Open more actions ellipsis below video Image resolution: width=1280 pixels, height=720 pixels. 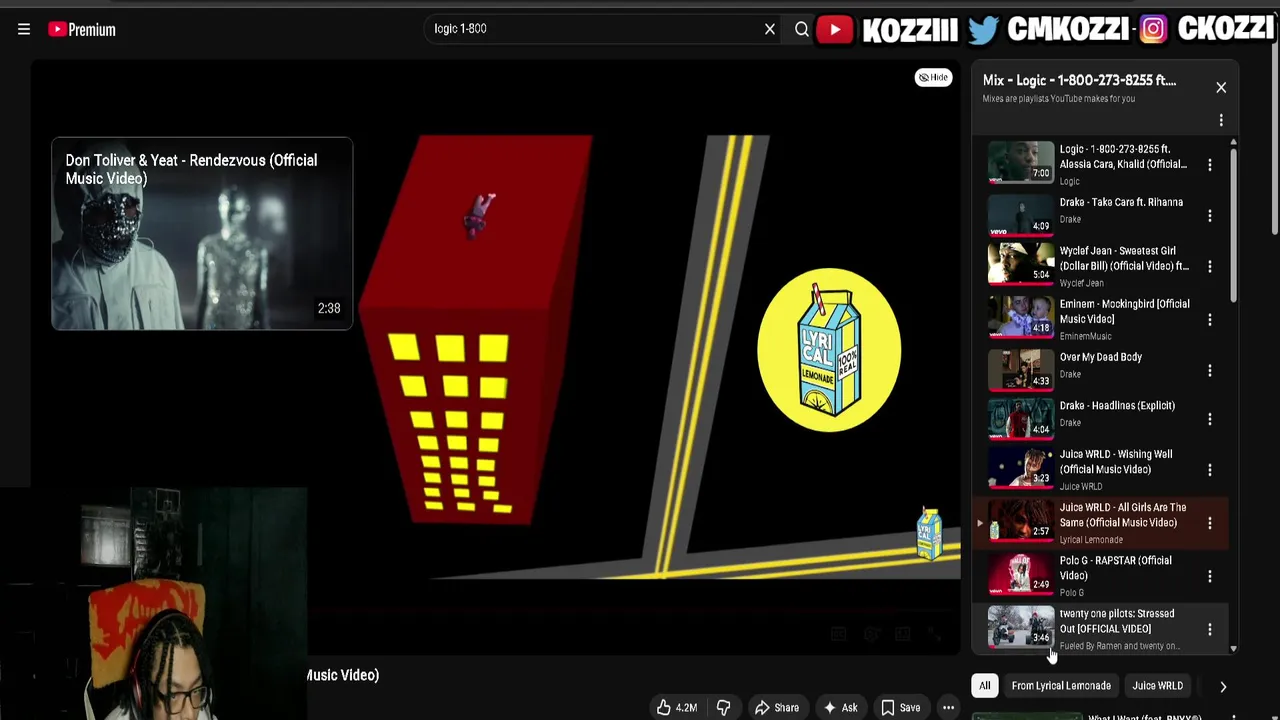pos(948,708)
